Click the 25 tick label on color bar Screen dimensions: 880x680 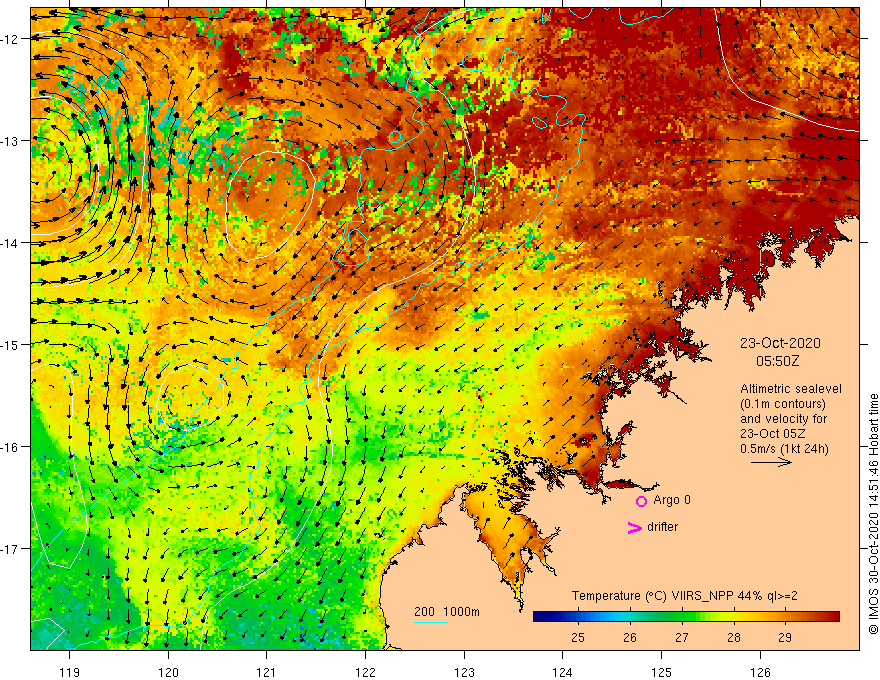(578, 637)
